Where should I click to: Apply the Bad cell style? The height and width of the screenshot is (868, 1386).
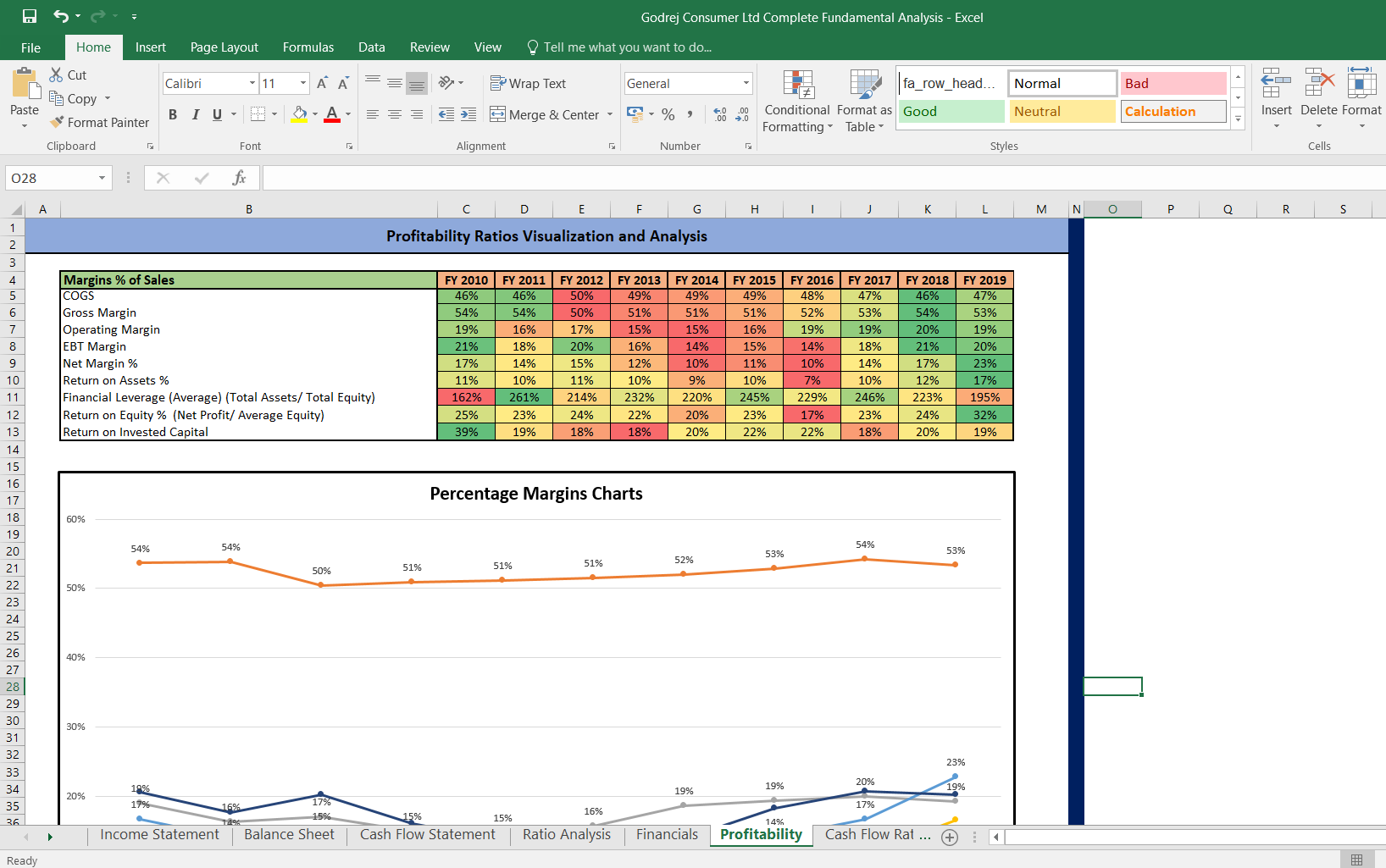coord(1173,83)
